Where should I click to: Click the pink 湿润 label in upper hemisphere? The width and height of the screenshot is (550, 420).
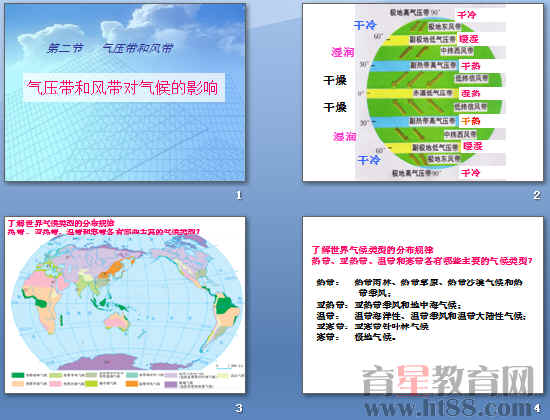point(343,52)
